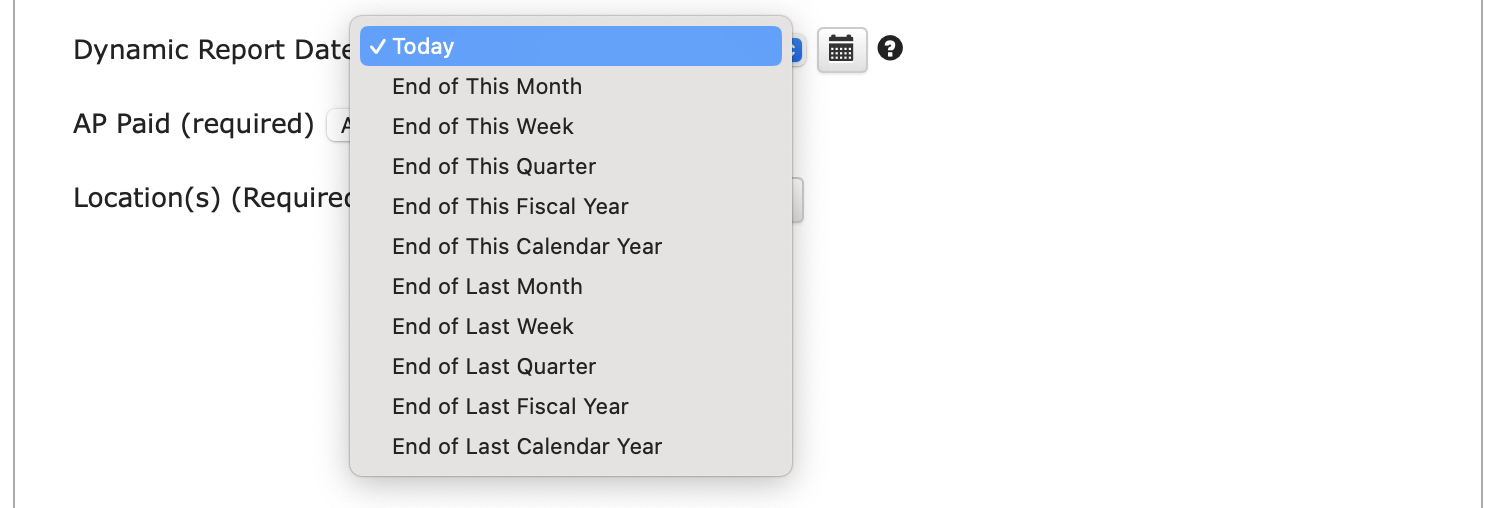Click the Location(s) (Required) label
The height and width of the screenshot is (508, 1502).
212,198
